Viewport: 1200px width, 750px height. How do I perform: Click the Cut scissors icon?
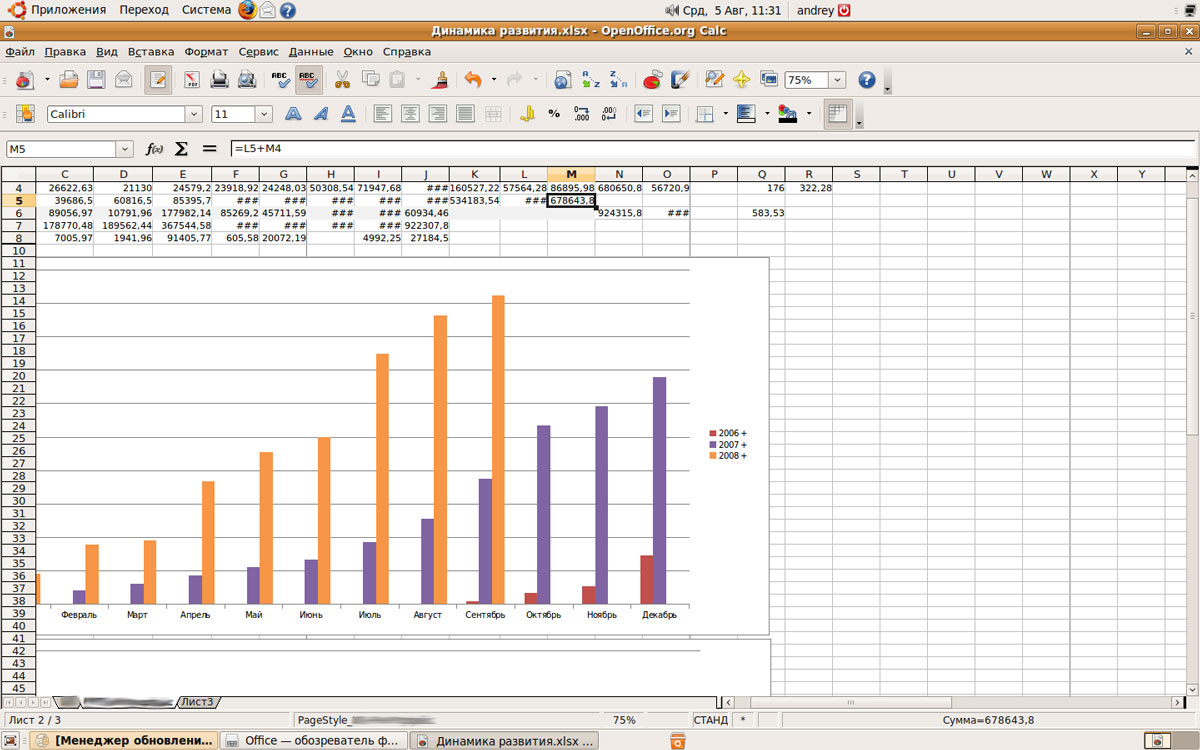pos(342,80)
